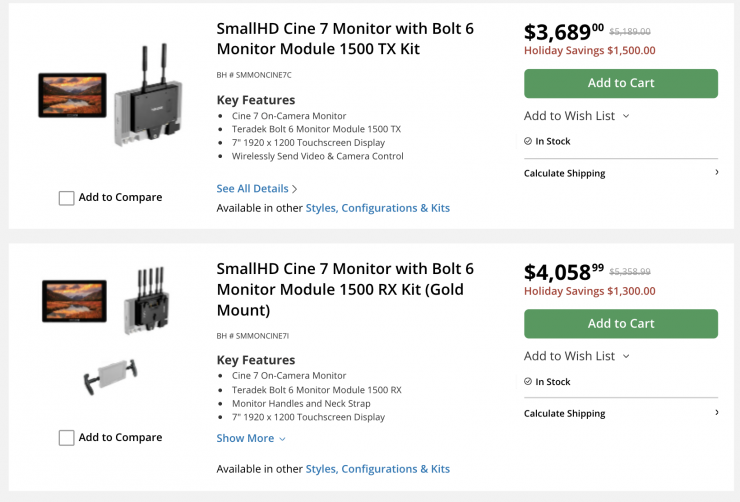This screenshot has height=502, width=740.
Task: Expand Add to Wish List for TX Kit
Action: pos(576,116)
